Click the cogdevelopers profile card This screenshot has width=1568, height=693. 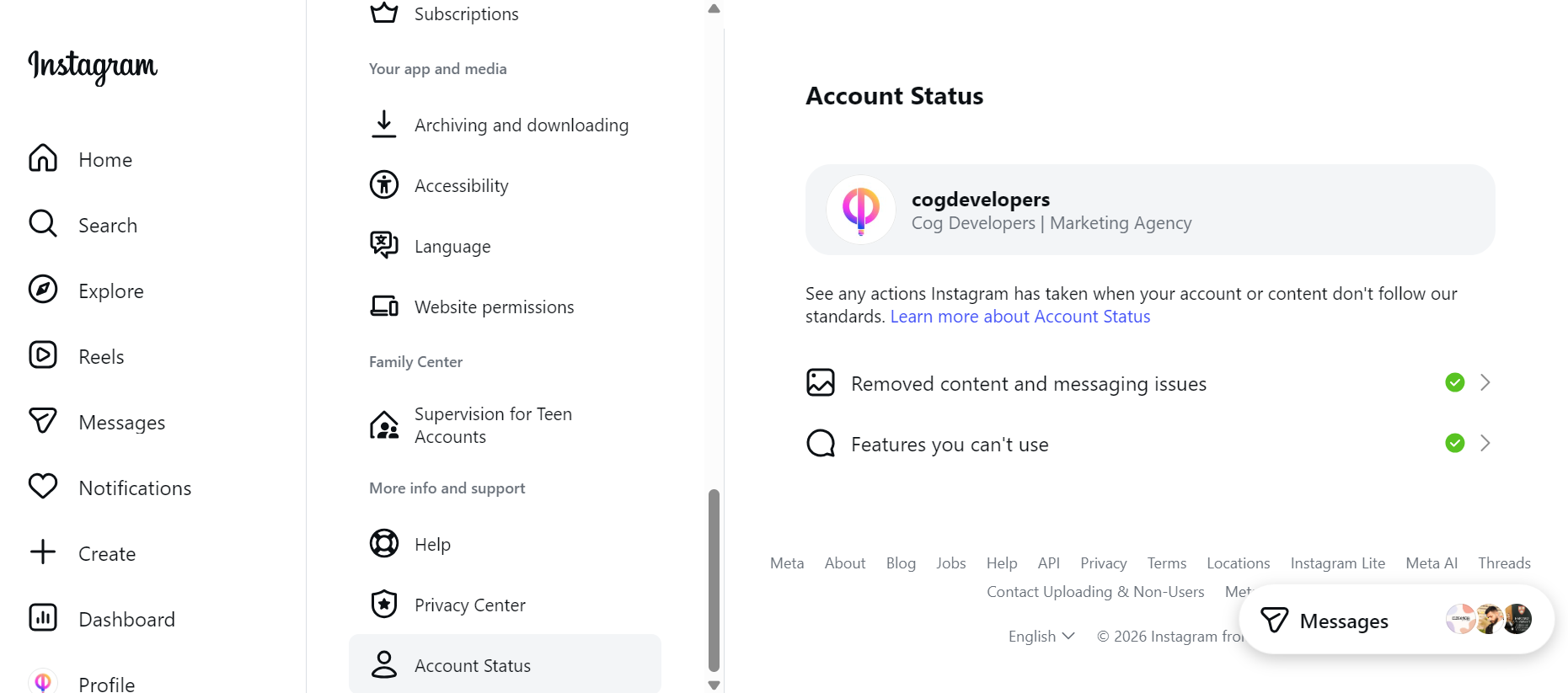pyautogui.click(x=1149, y=210)
